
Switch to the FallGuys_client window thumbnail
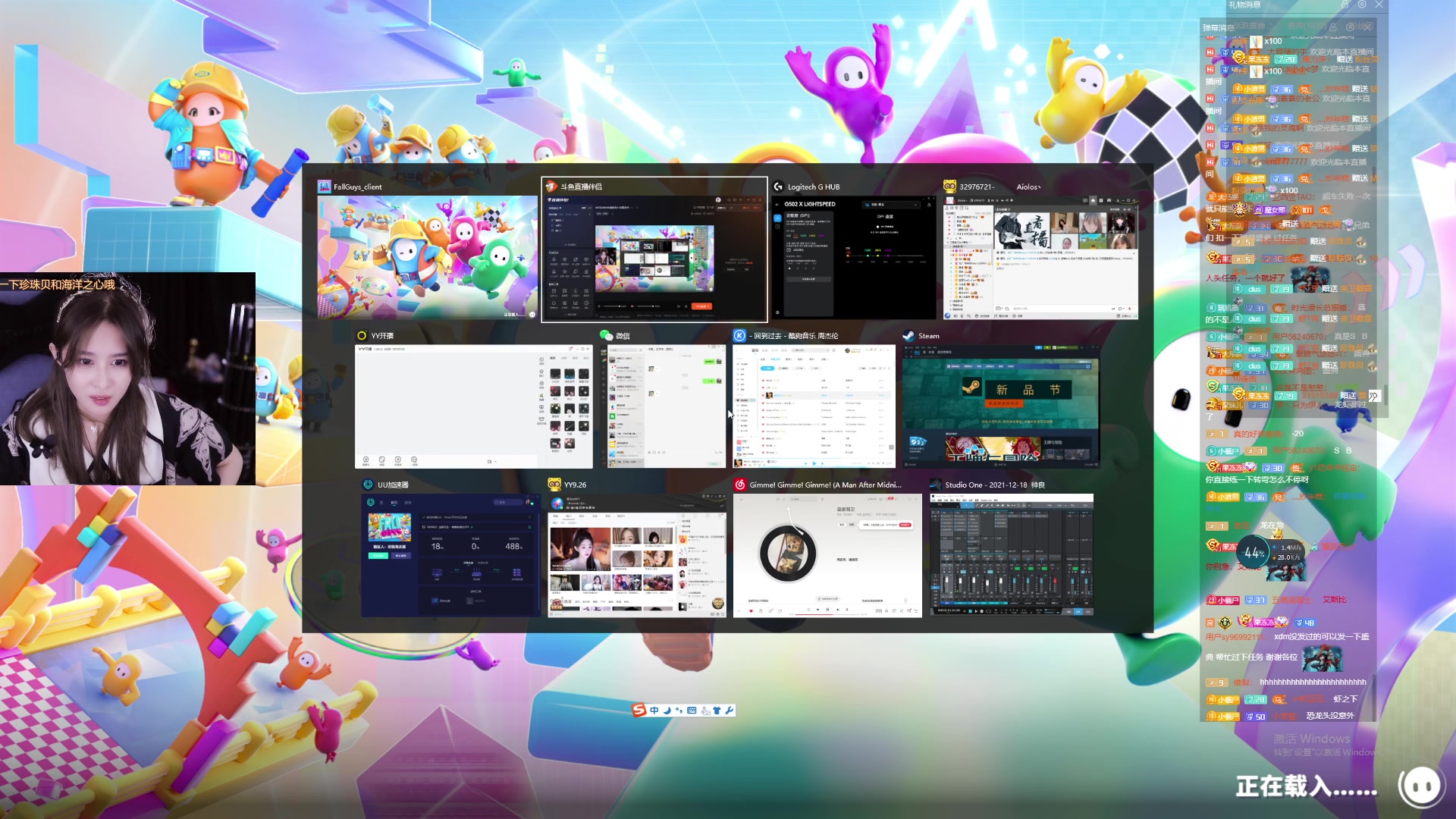428,257
